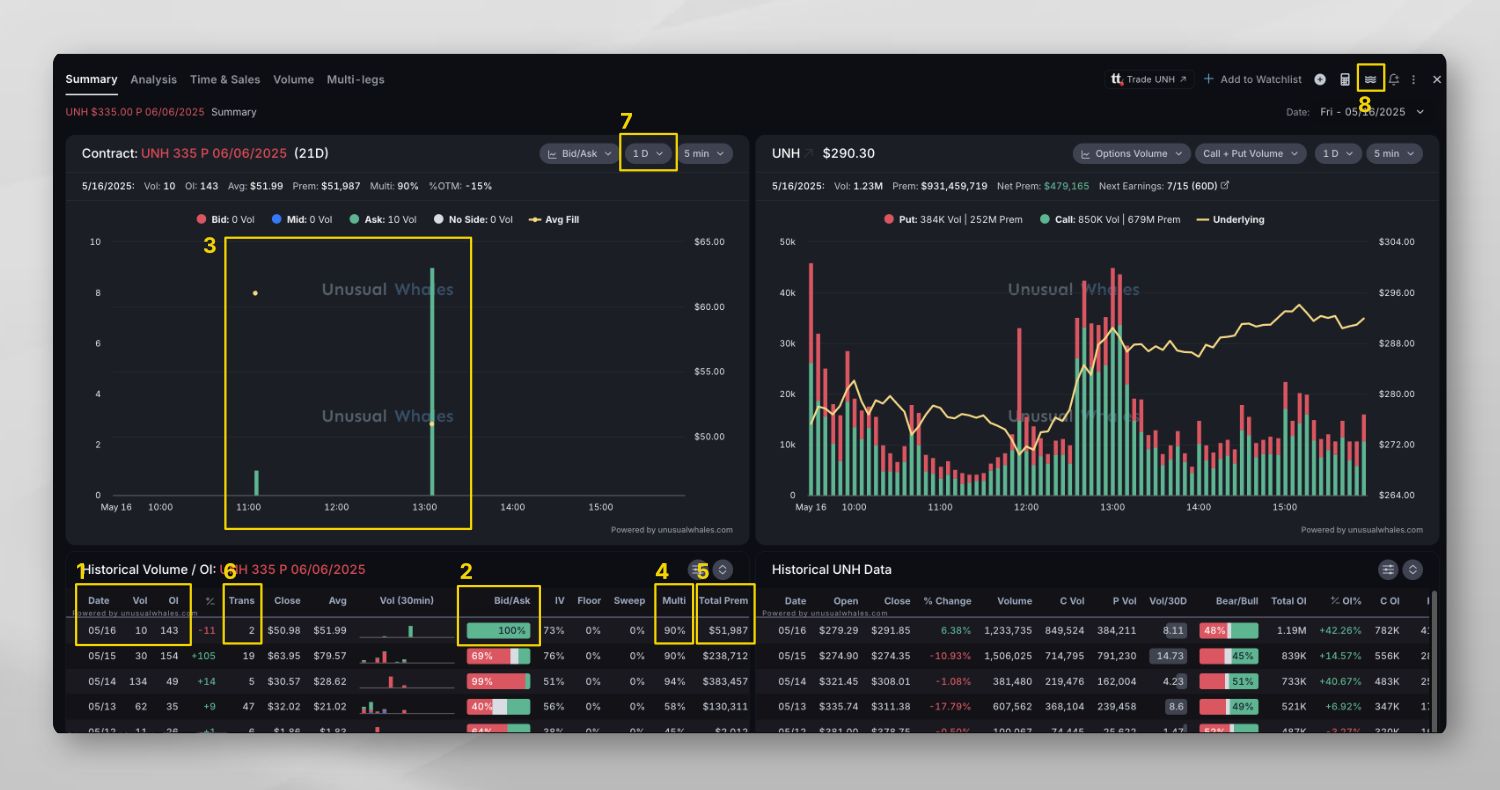Viewport: 1500px width, 790px height.
Task: Click the expand arrows icon in the Historical Volume / OI panel
Action: click(x=722, y=569)
